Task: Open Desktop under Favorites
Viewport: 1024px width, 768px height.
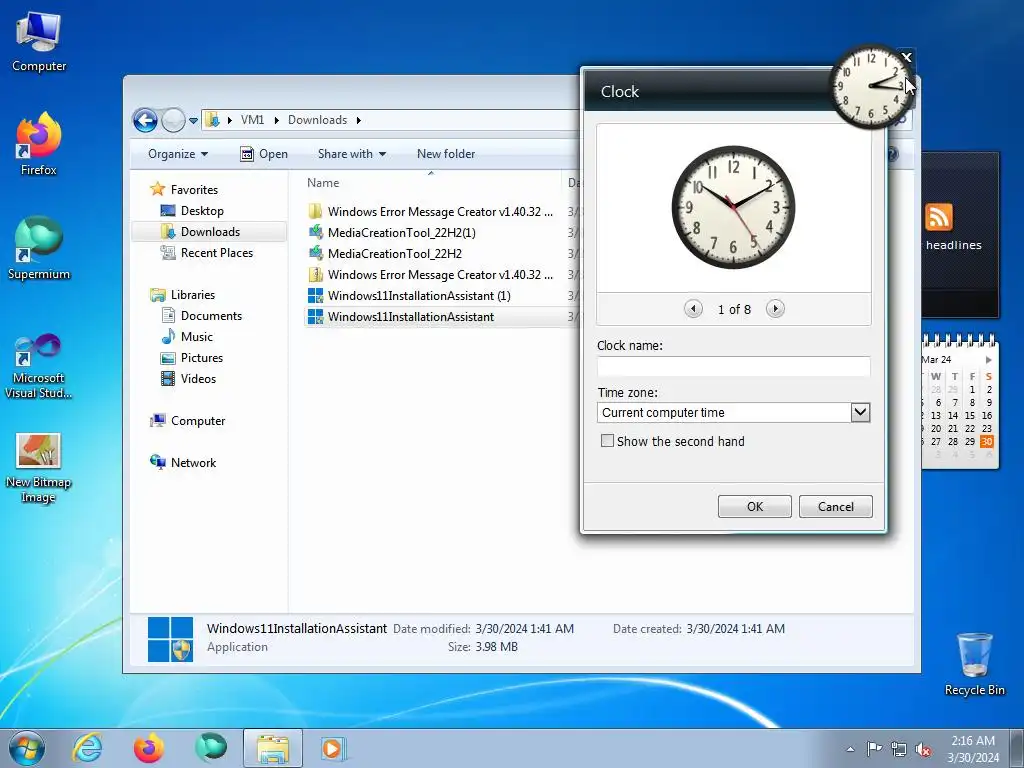Action: [202, 210]
